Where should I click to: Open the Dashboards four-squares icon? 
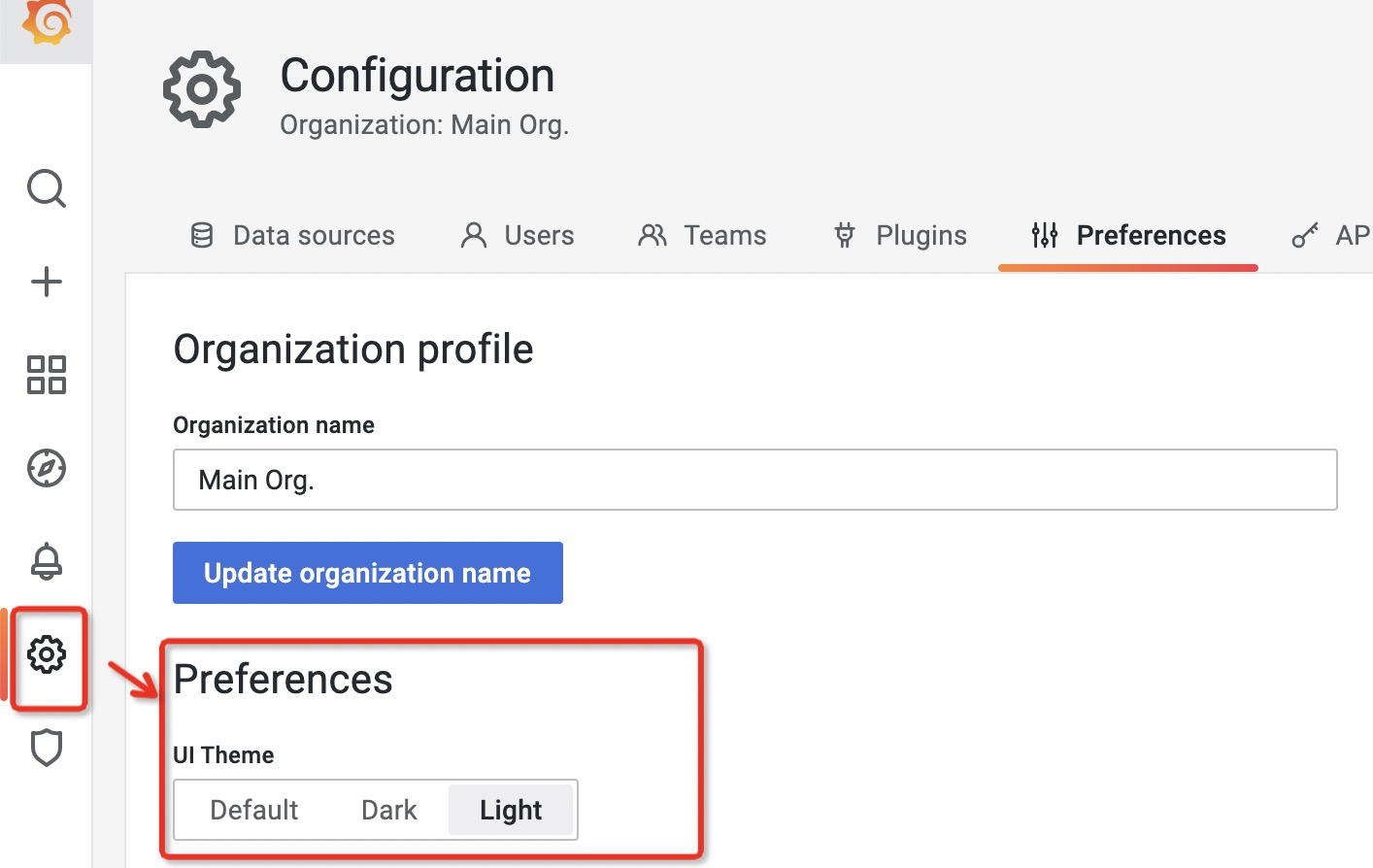point(47,375)
